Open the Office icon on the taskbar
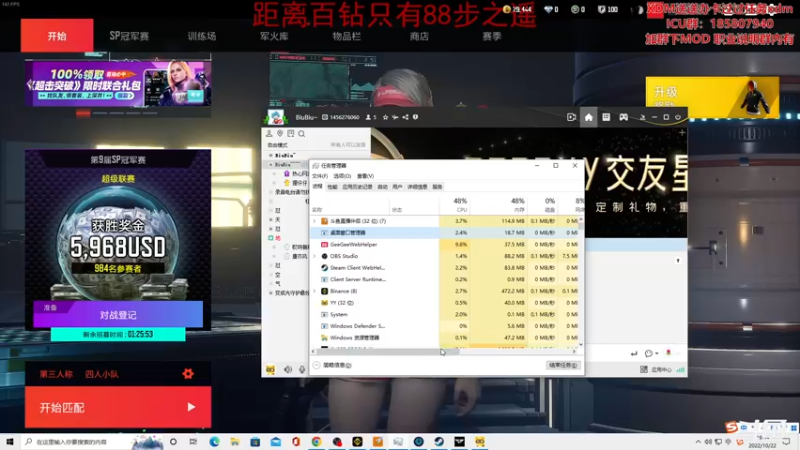Viewport: 800px width, 450px height. [x=296, y=442]
